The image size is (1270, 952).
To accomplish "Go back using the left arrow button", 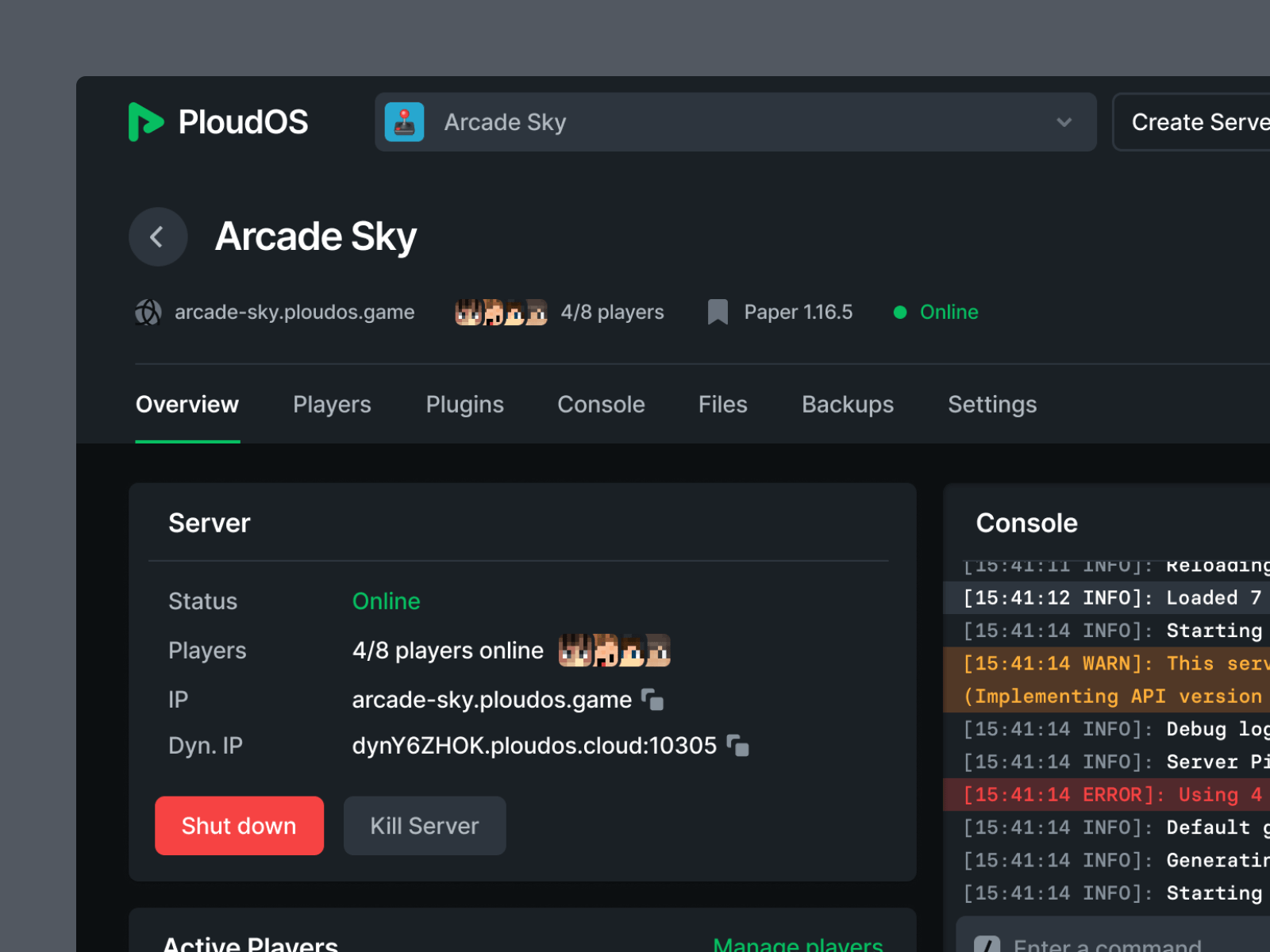I will tap(158, 236).
